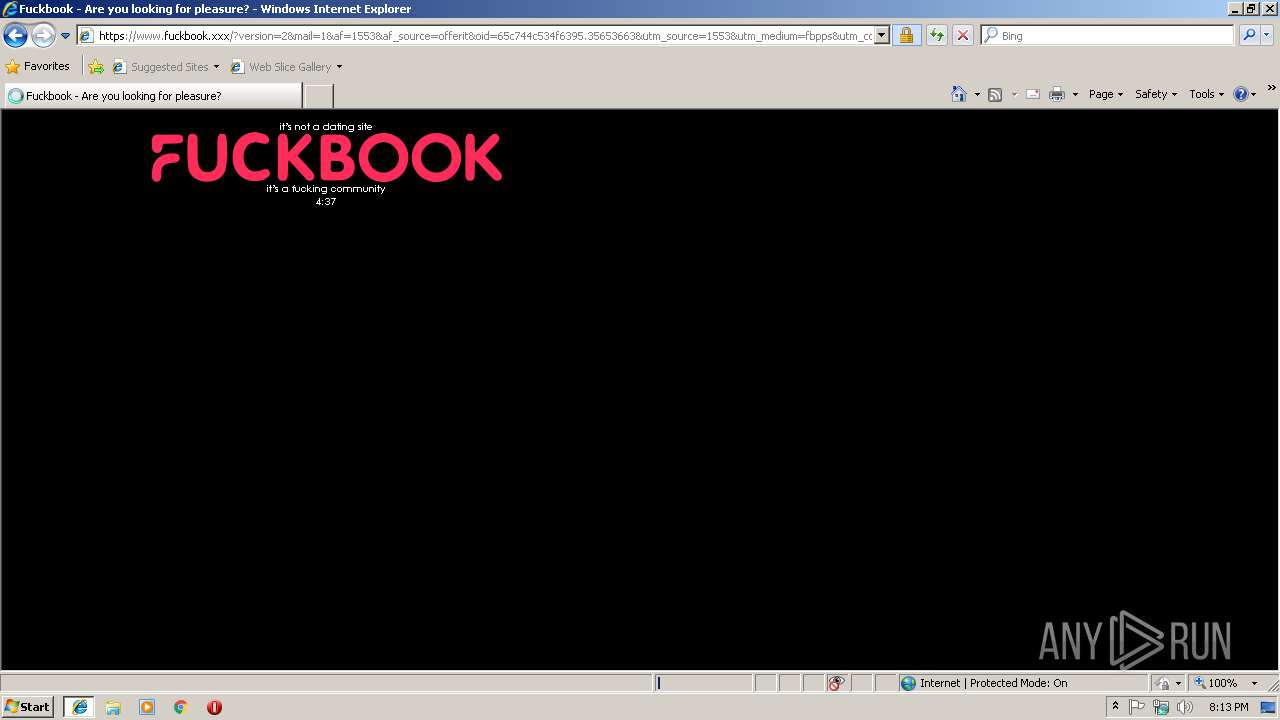Expand the Print options dropdown arrow
The width and height of the screenshot is (1280, 720).
coord(1075,94)
